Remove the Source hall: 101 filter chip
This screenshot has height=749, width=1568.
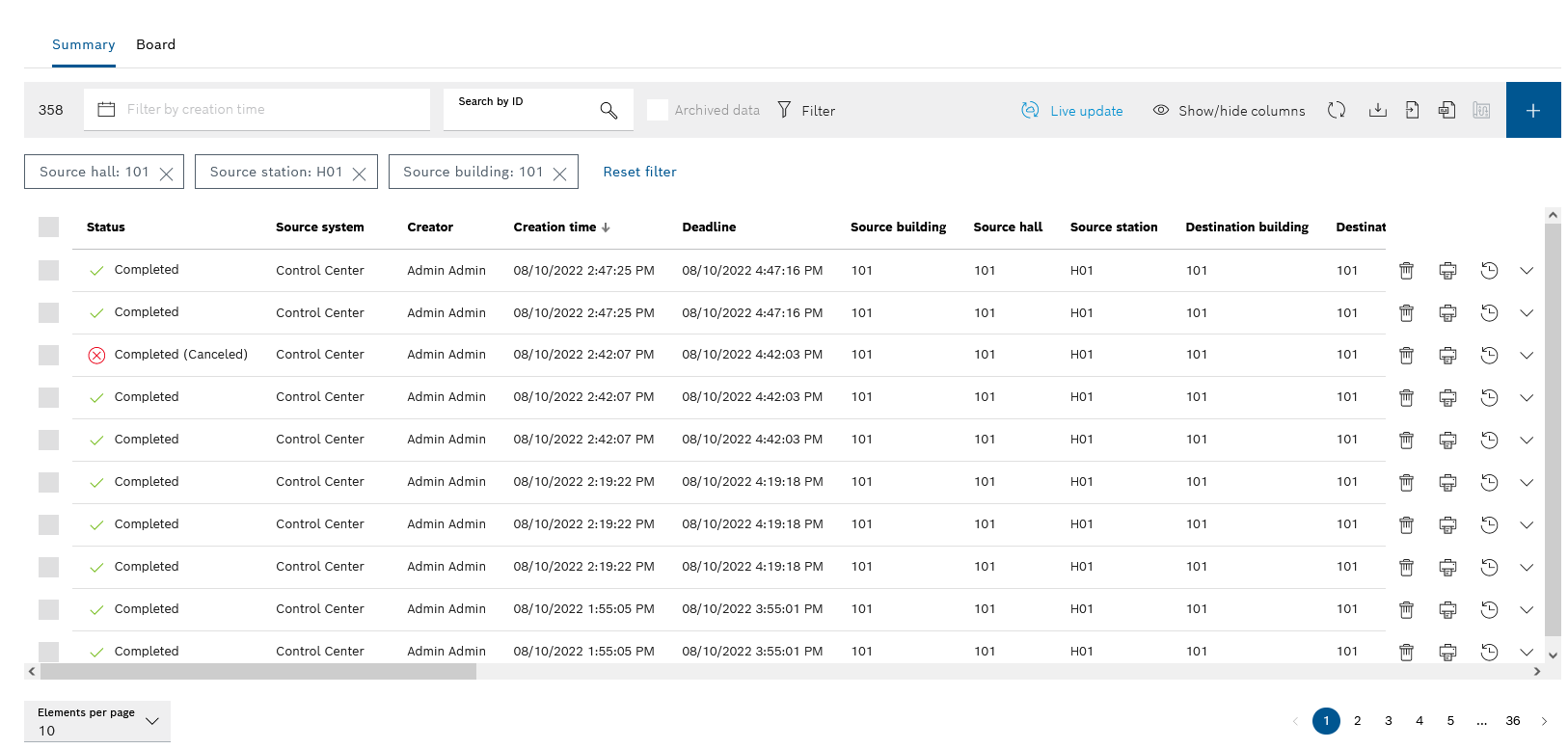pyautogui.click(x=166, y=174)
